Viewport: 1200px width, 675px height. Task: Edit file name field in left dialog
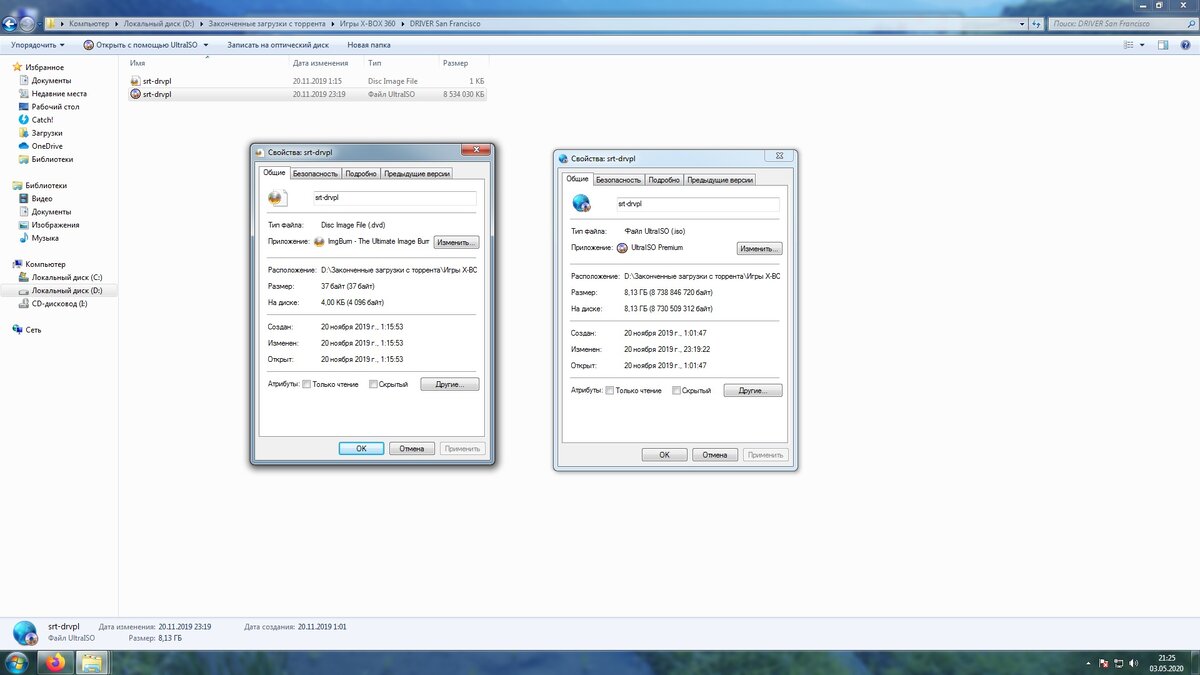coord(394,198)
